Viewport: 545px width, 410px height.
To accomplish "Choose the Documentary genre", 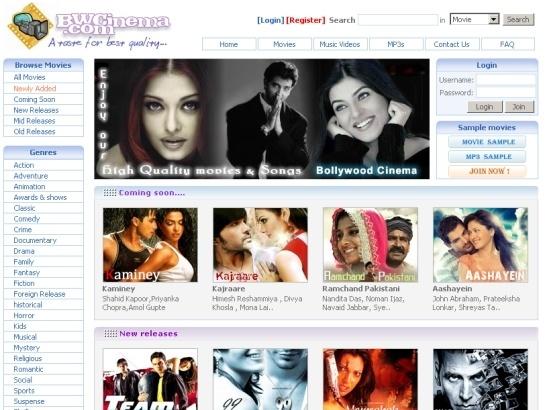I will pos(35,240).
